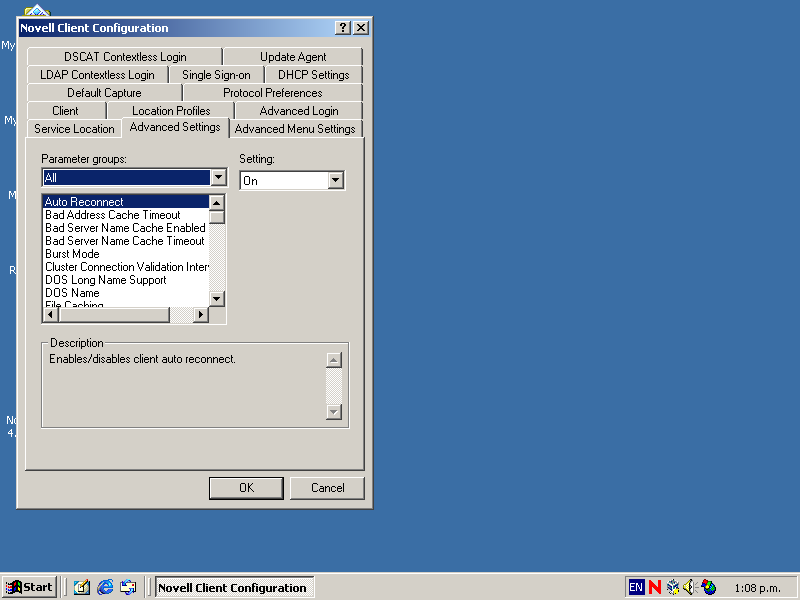The image size is (800, 600).
Task: Go to the DHCP Settings tab
Action: pyautogui.click(x=314, y=74)
